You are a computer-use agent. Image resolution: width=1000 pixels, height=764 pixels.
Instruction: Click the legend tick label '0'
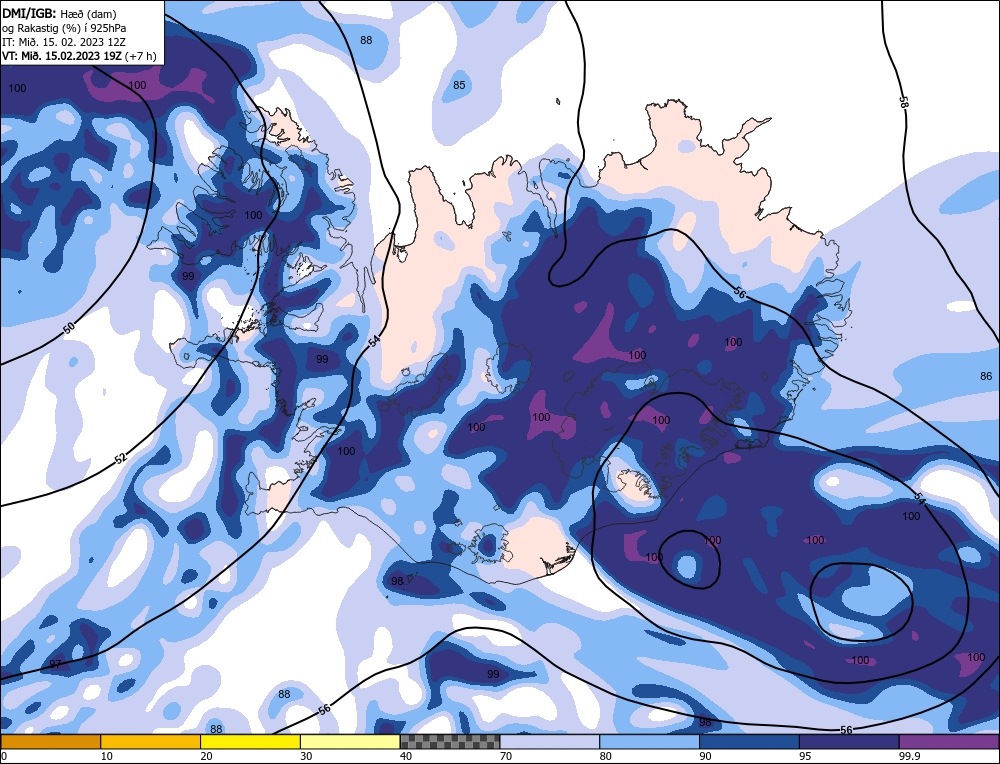click(4, 756)
